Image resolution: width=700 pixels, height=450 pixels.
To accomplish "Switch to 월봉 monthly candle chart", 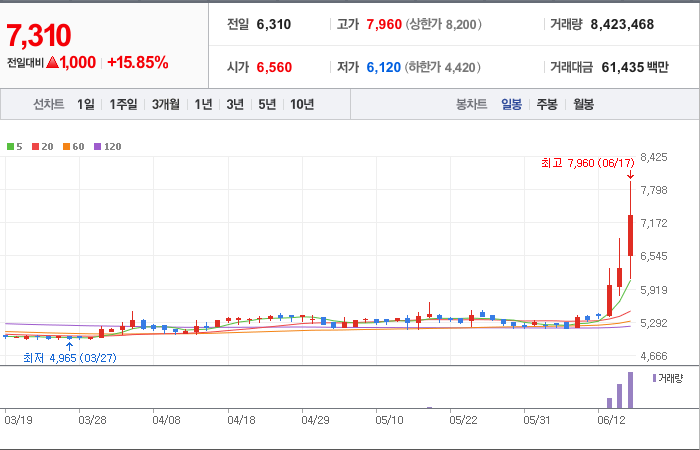I will tap(583, 104).
